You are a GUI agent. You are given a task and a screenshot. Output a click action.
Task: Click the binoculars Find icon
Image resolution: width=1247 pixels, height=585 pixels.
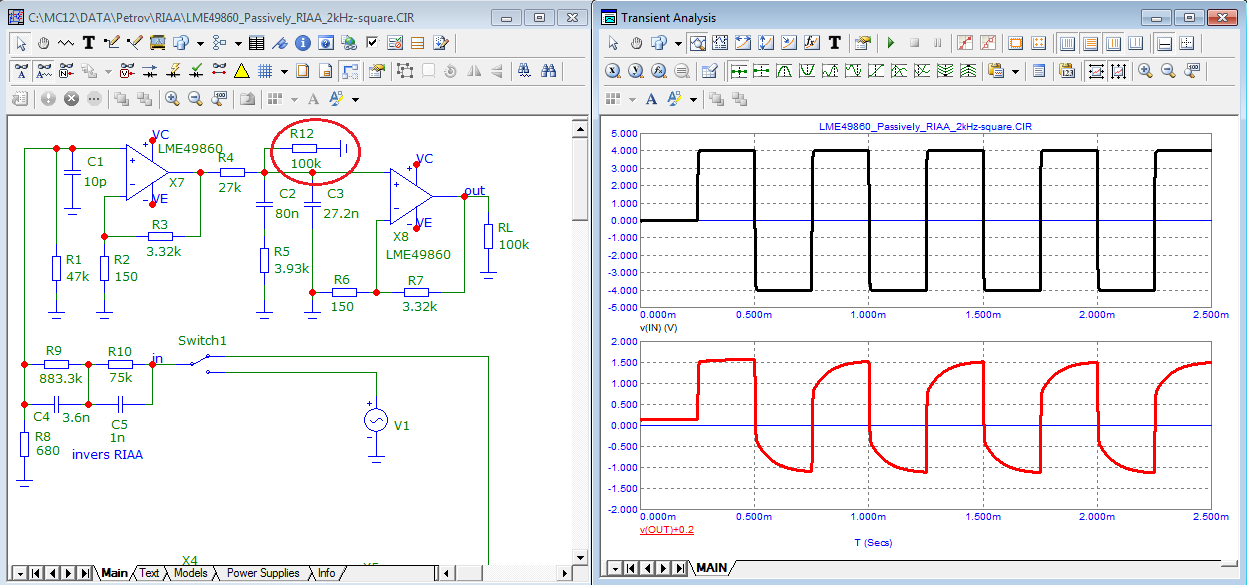point(549,71)
